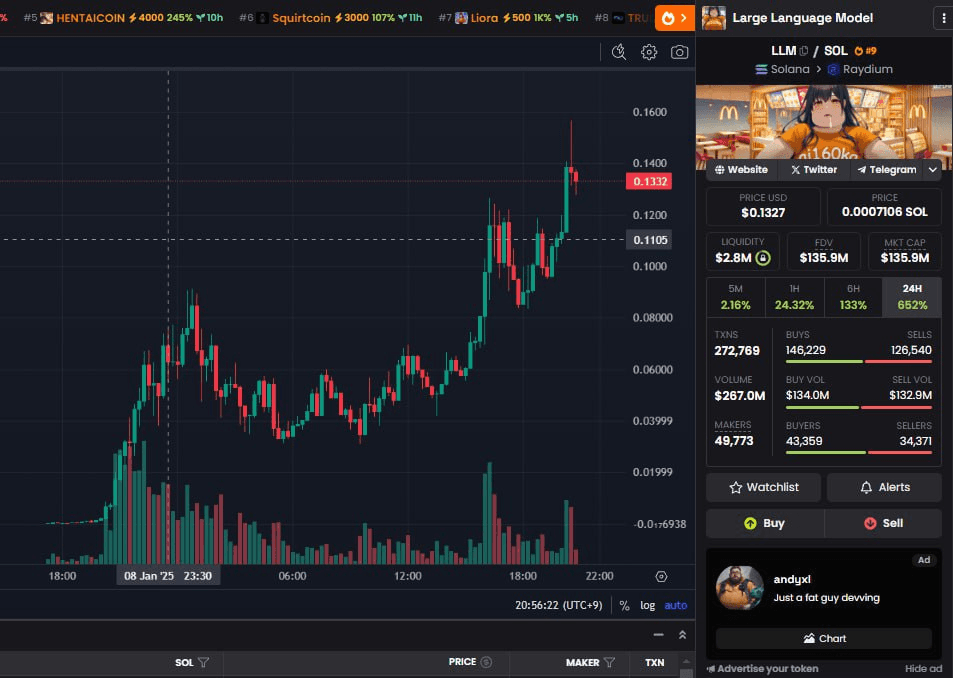953x678 pixels.
Task: Open the chart settings gear
Action: coord(649,52)
